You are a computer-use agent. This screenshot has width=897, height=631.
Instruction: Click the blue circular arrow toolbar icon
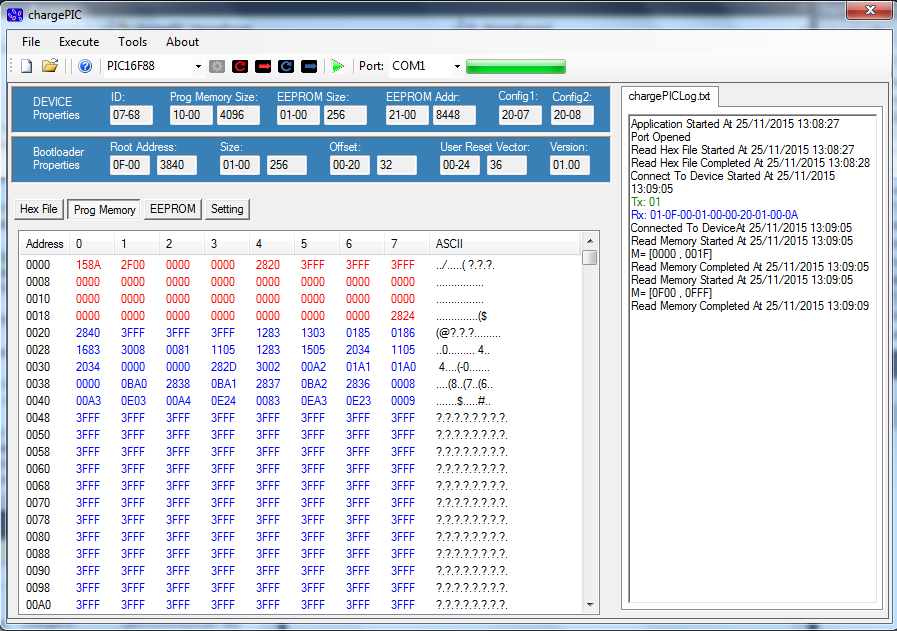pyautogui.click(x=286, y=66)
